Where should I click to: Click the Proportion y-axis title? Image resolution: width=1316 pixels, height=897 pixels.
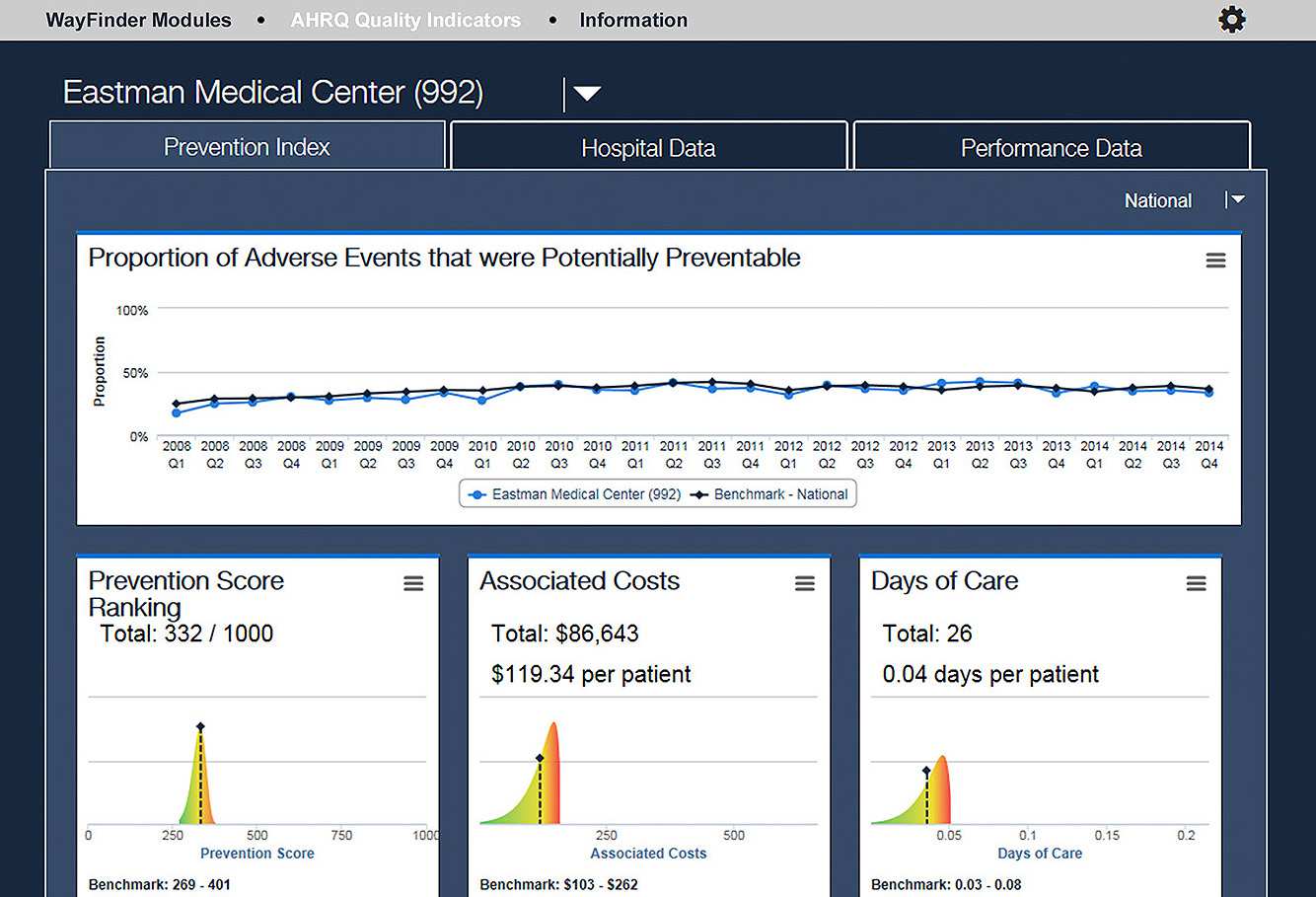tap(99, 371)
